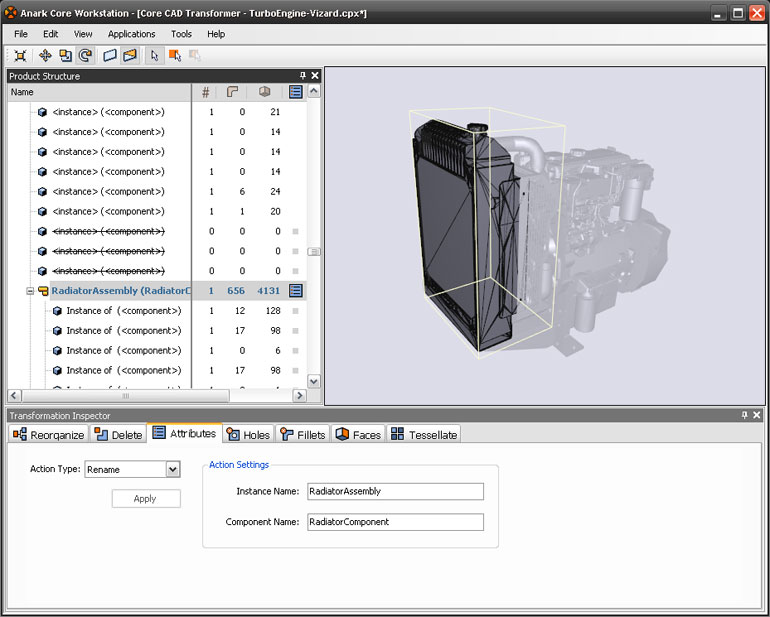Click the Name column header
This screenshot has width=770, height=617.
100,92
